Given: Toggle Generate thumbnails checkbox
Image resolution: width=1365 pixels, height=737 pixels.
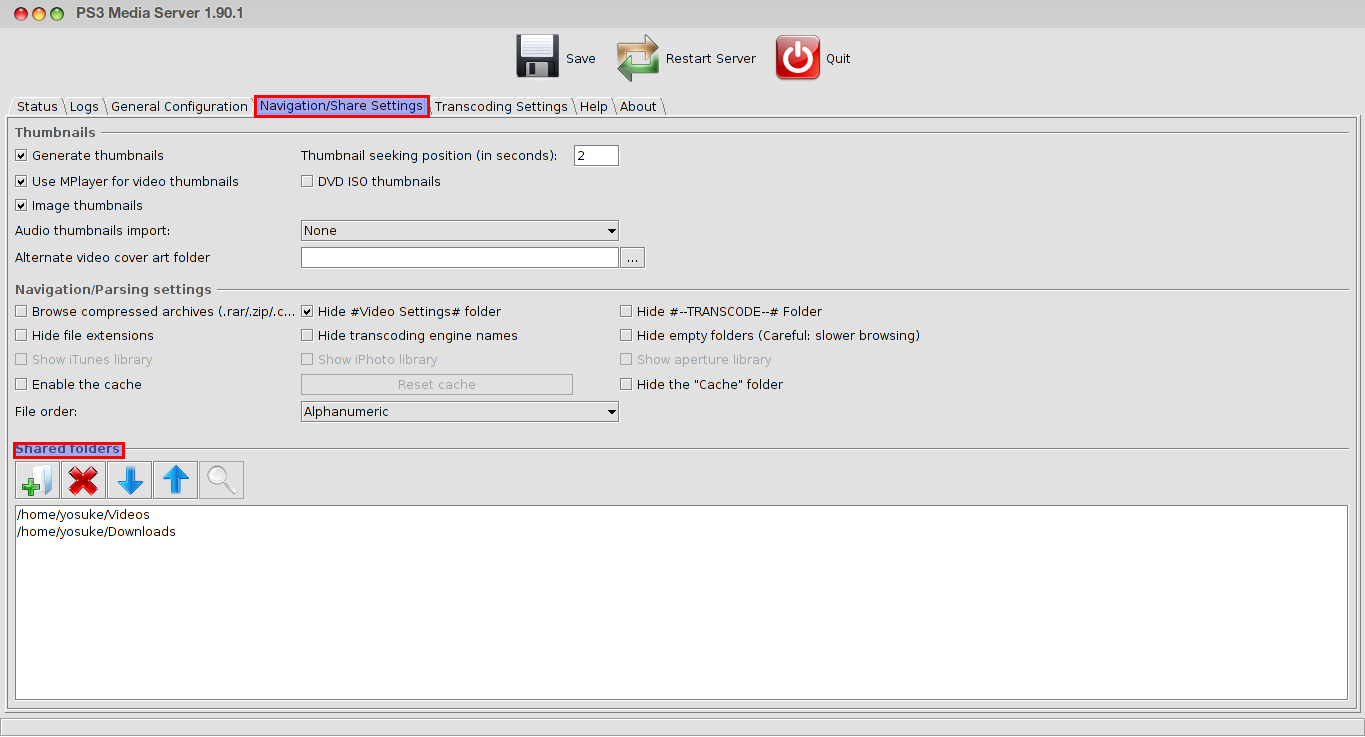Looking at the screenshot, I should click(x=21, y=156).
